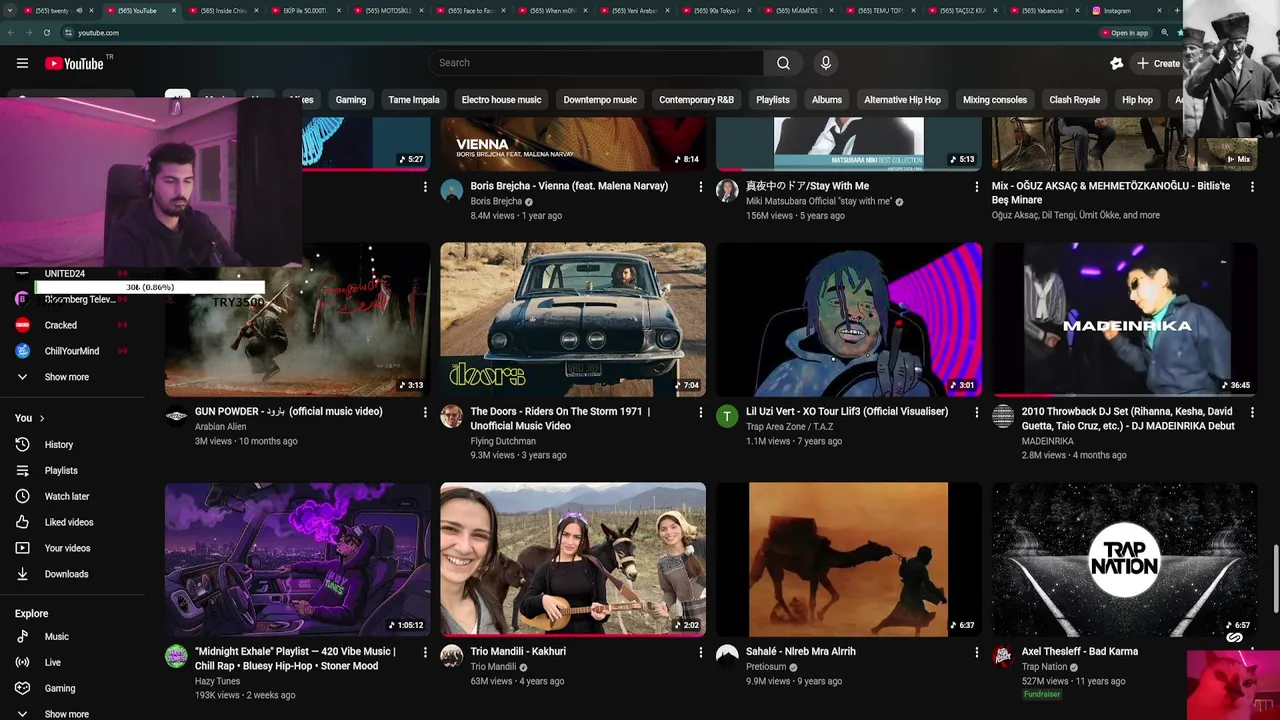Open GUN POWDER official music video title

[x=288, y=412]
